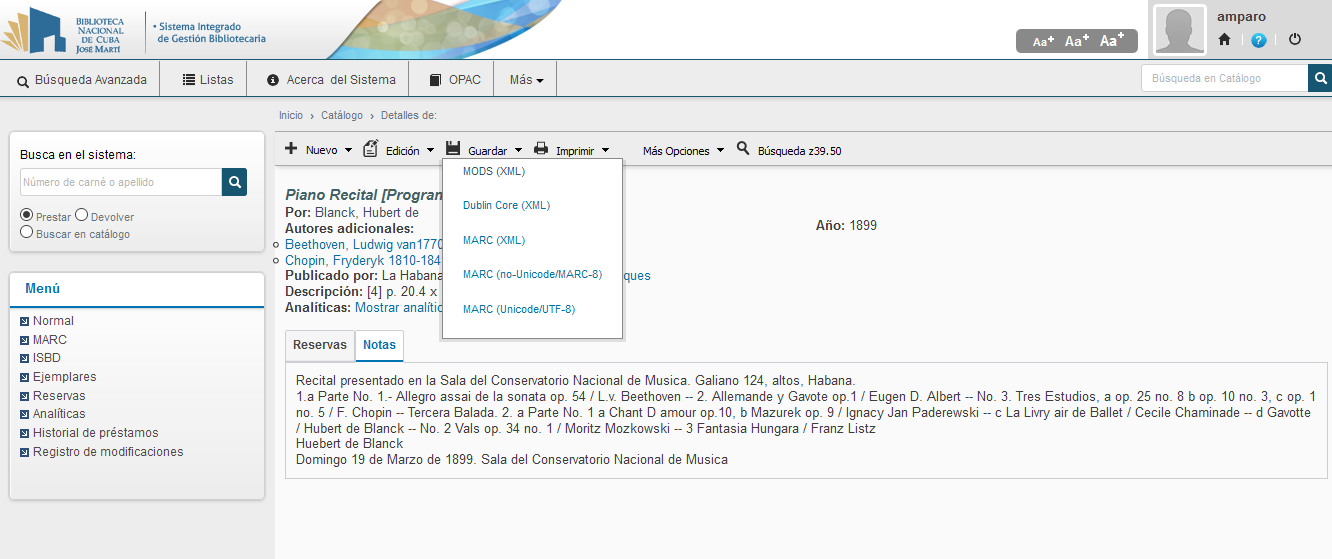Click the largest Aa+ font size icon
The image size is (1332, 559).
click(1112, 41)
